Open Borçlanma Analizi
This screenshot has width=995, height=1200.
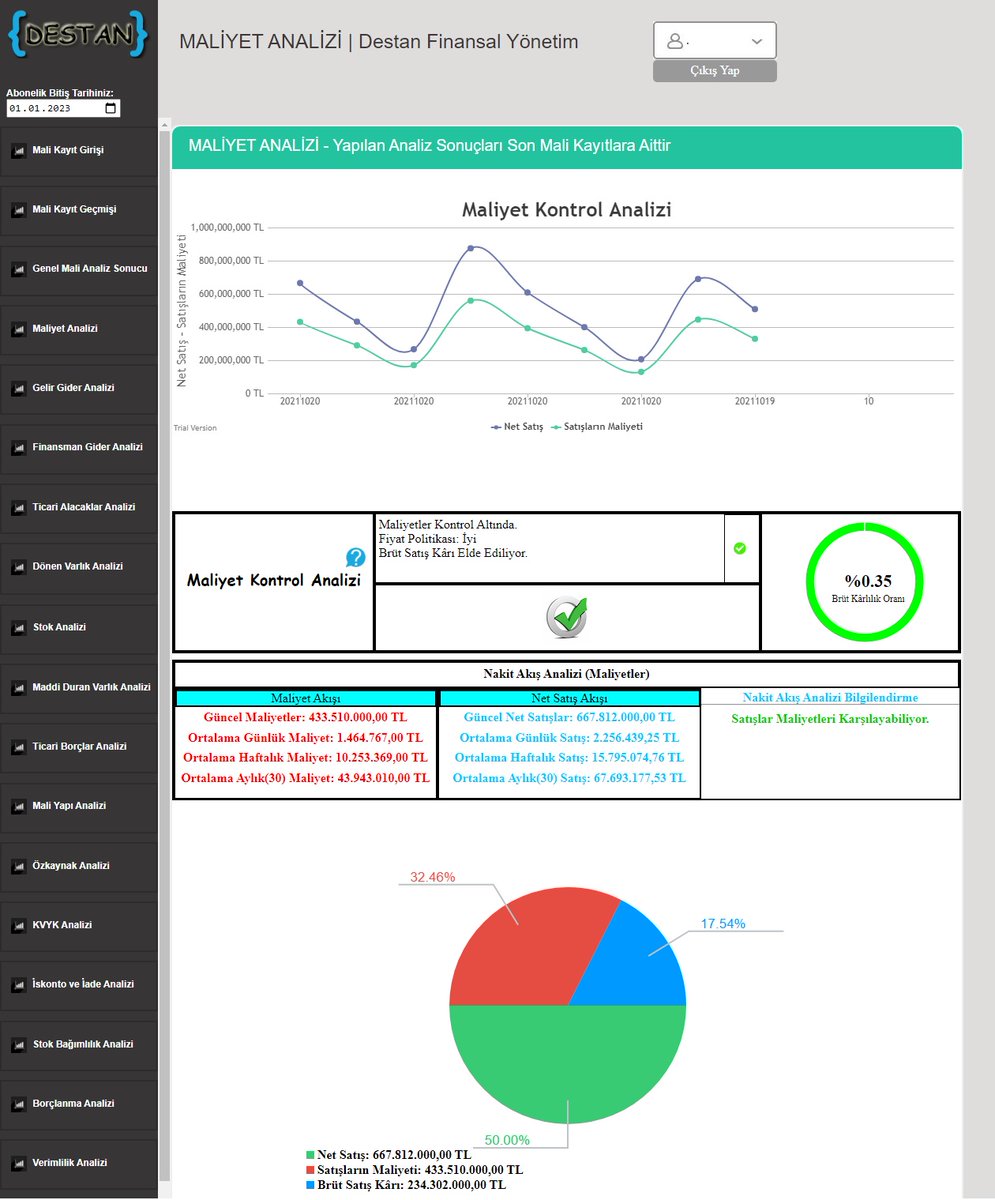79,1104
